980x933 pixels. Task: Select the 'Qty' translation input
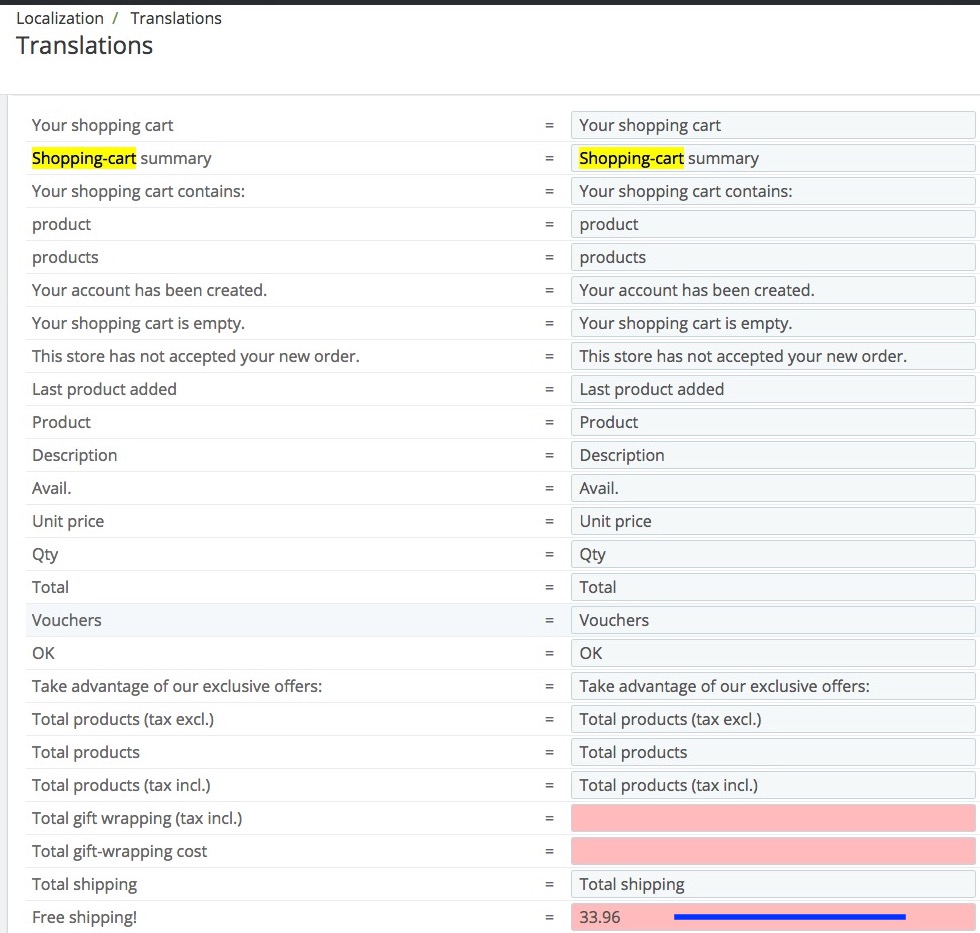click(773, 554)
